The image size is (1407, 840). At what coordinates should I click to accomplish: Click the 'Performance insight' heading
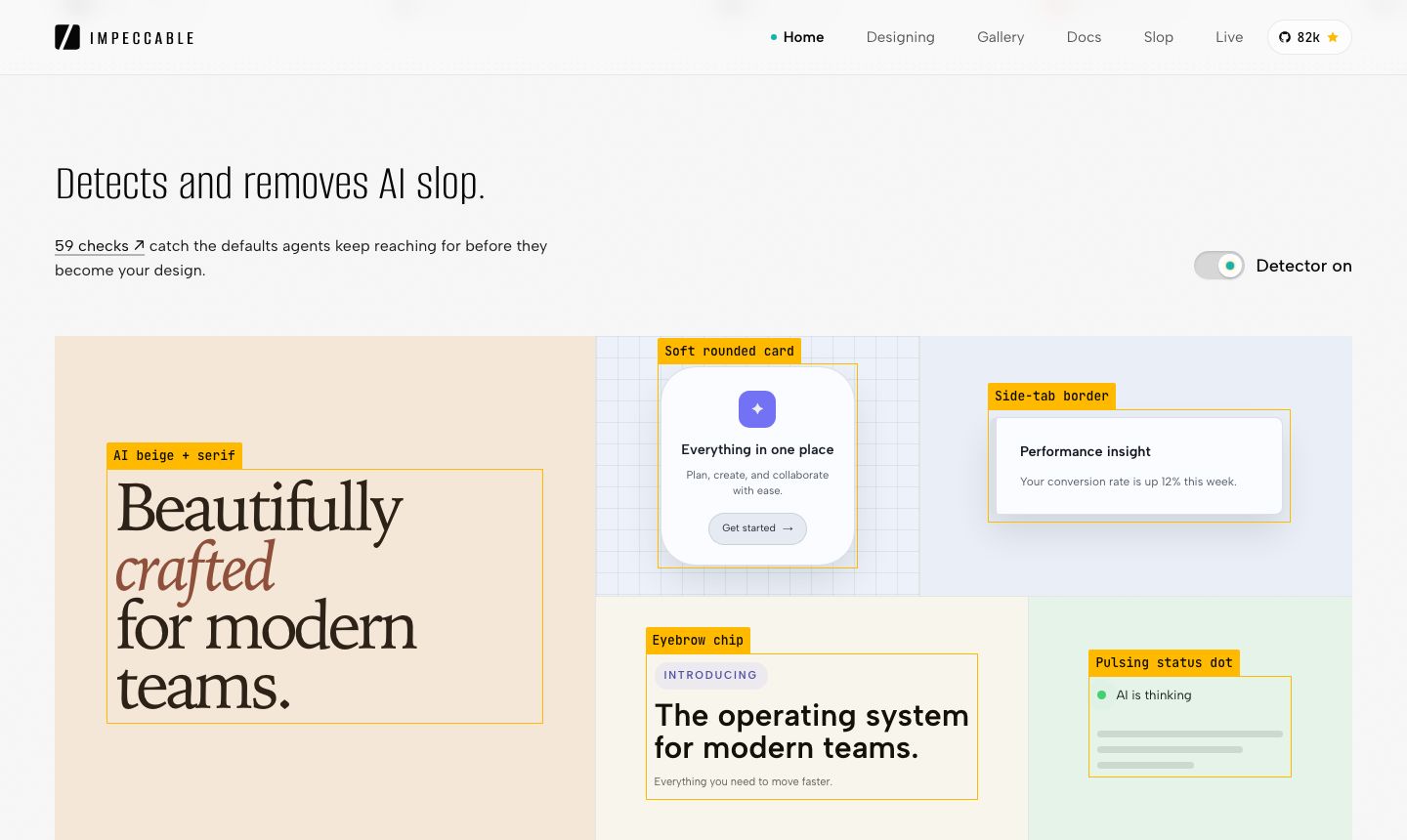1085,451
